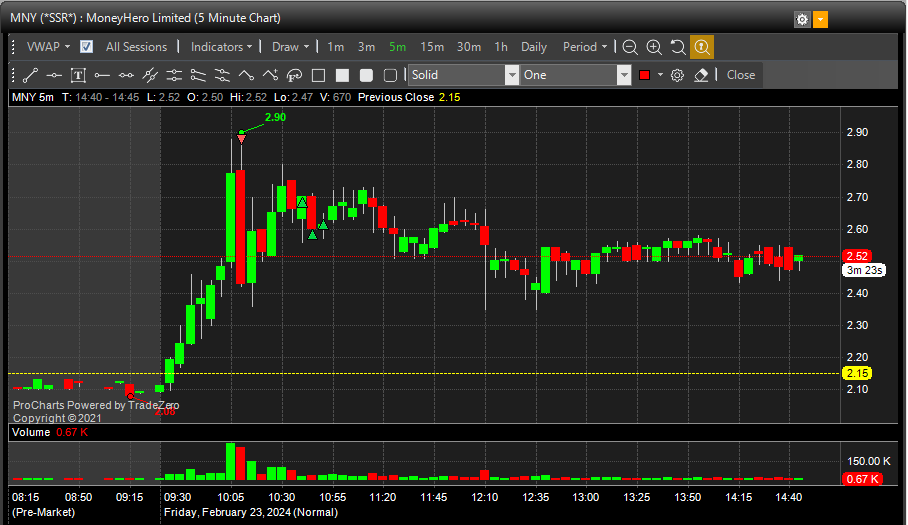Select the horizontal line drawing tool
This screenshot has height=525, width=908.
(x=54, y=75)
